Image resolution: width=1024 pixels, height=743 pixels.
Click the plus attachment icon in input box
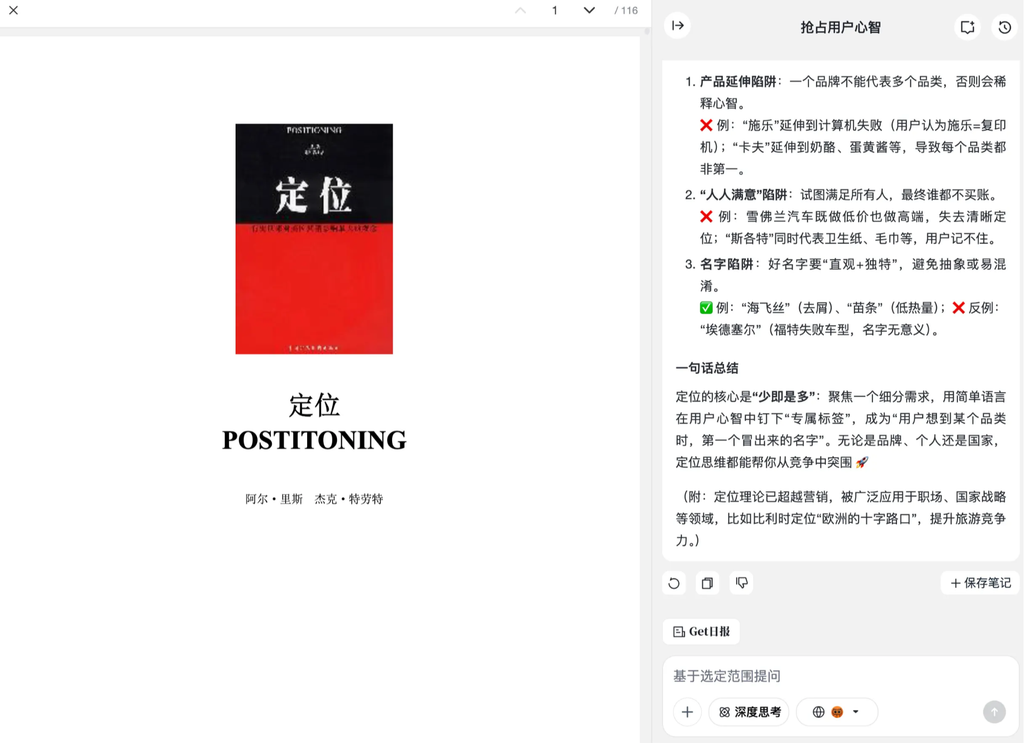tap(687, 712)
